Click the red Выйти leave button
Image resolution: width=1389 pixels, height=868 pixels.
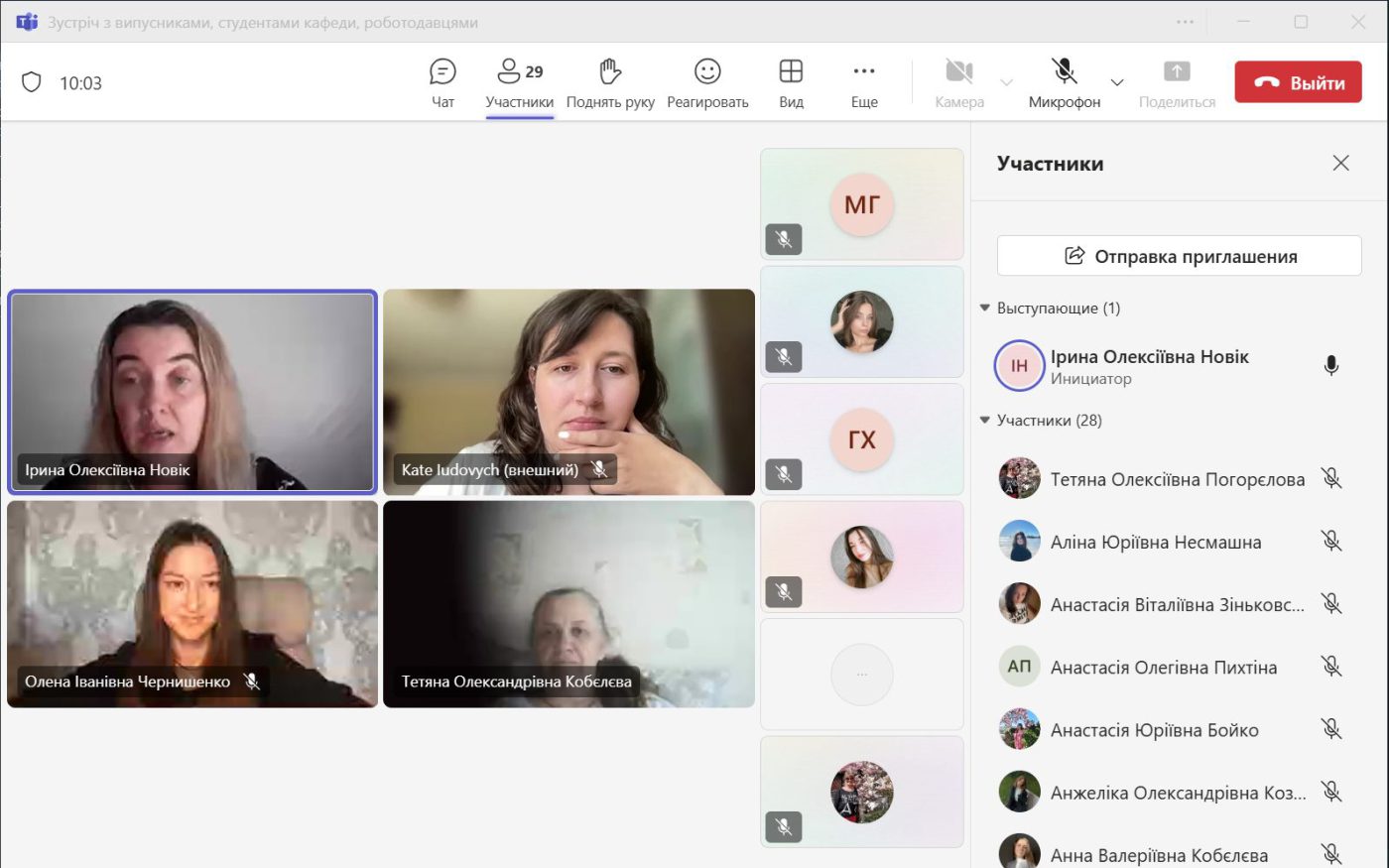pos(1298,82)
